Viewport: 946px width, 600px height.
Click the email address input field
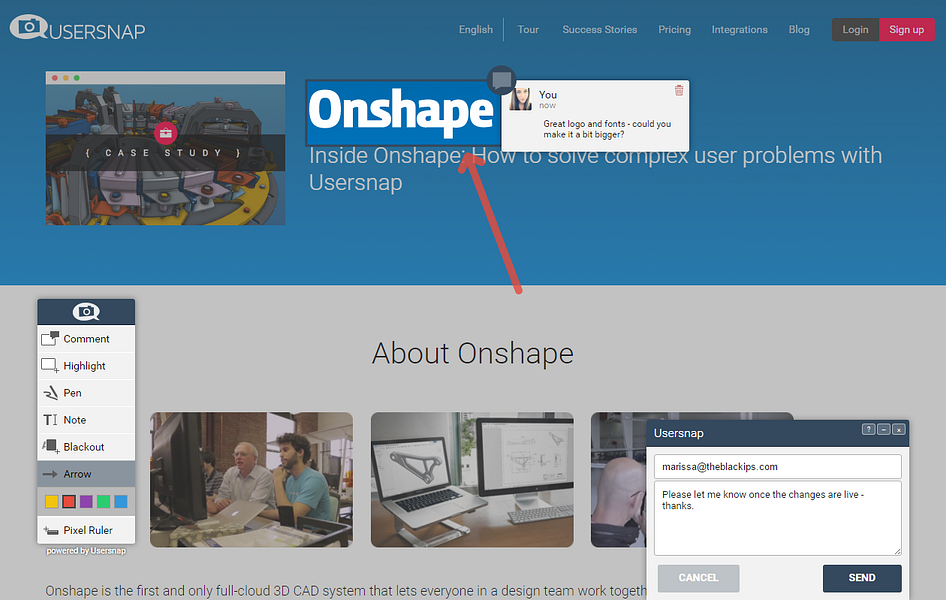click(778, 466)
